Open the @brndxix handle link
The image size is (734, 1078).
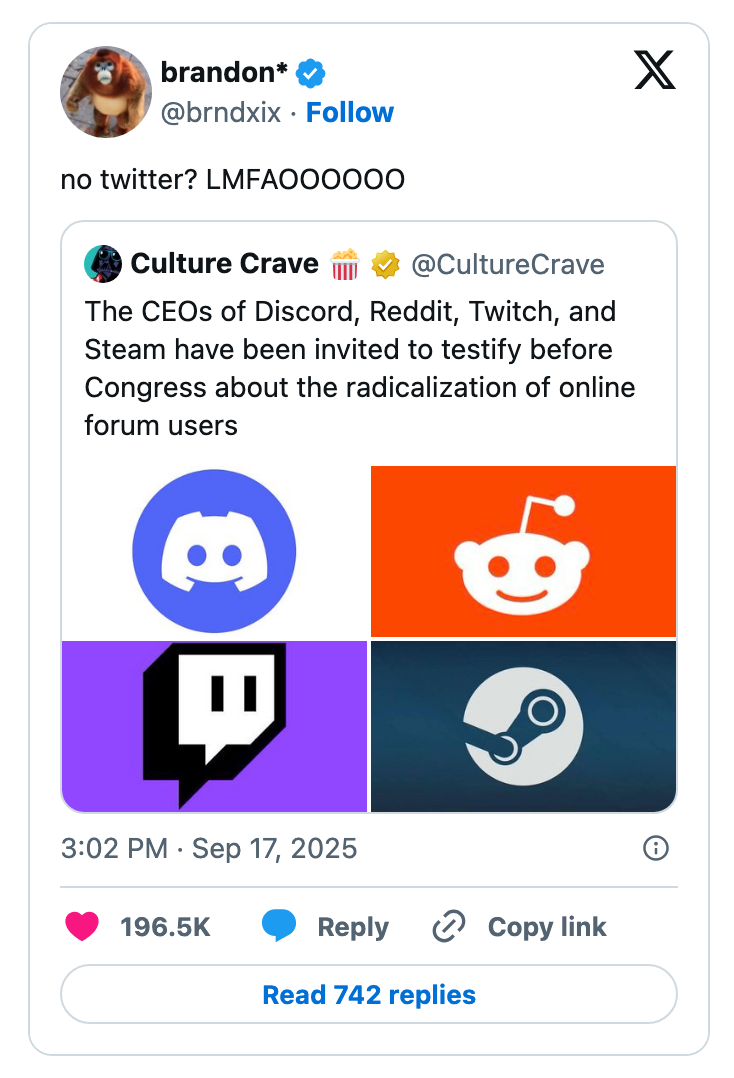(221, 112)
